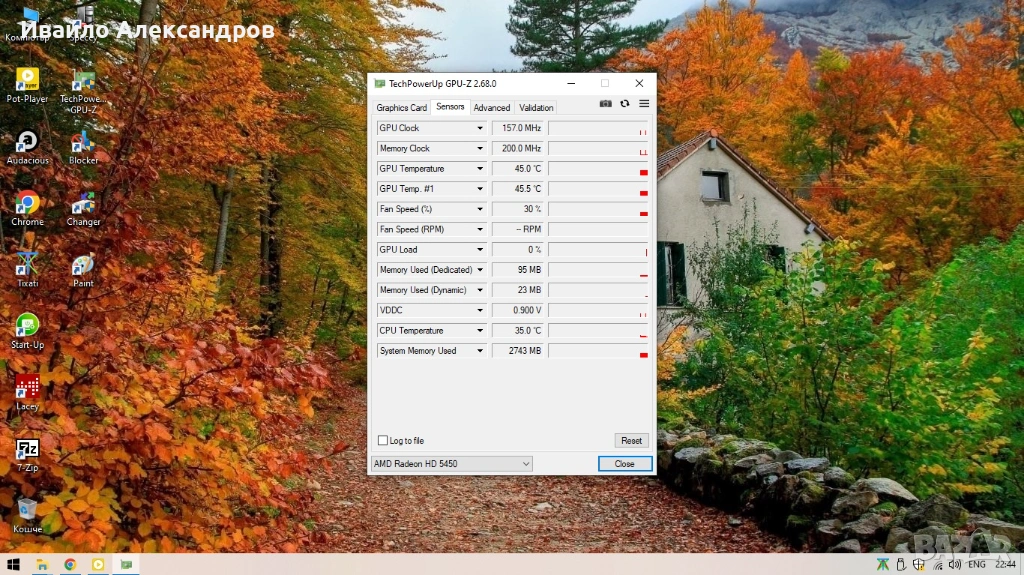1024x575 pixels.
Task: Select the 7-Zip desktop icon
Action: [x=27, y=450]
